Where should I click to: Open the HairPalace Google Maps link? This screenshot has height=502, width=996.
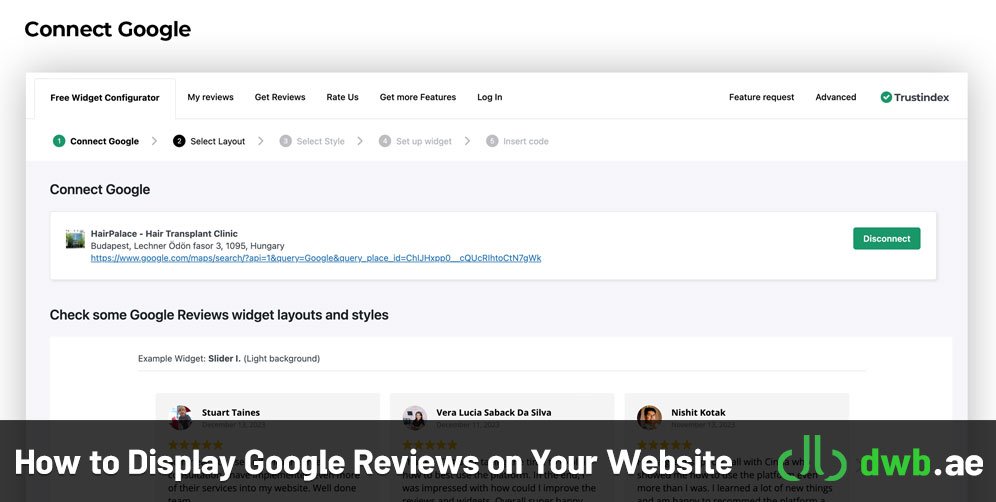(x=316, y=258)
